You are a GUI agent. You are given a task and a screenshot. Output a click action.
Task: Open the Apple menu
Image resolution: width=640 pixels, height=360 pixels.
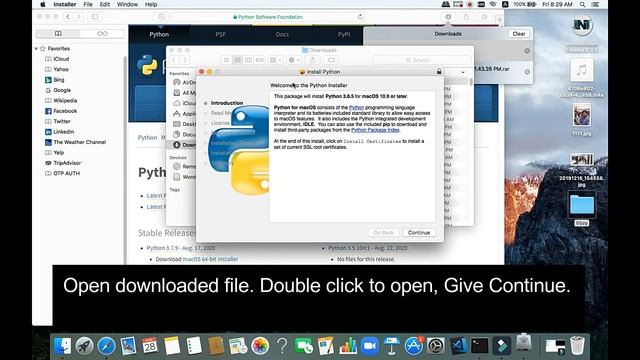(42, 4)
